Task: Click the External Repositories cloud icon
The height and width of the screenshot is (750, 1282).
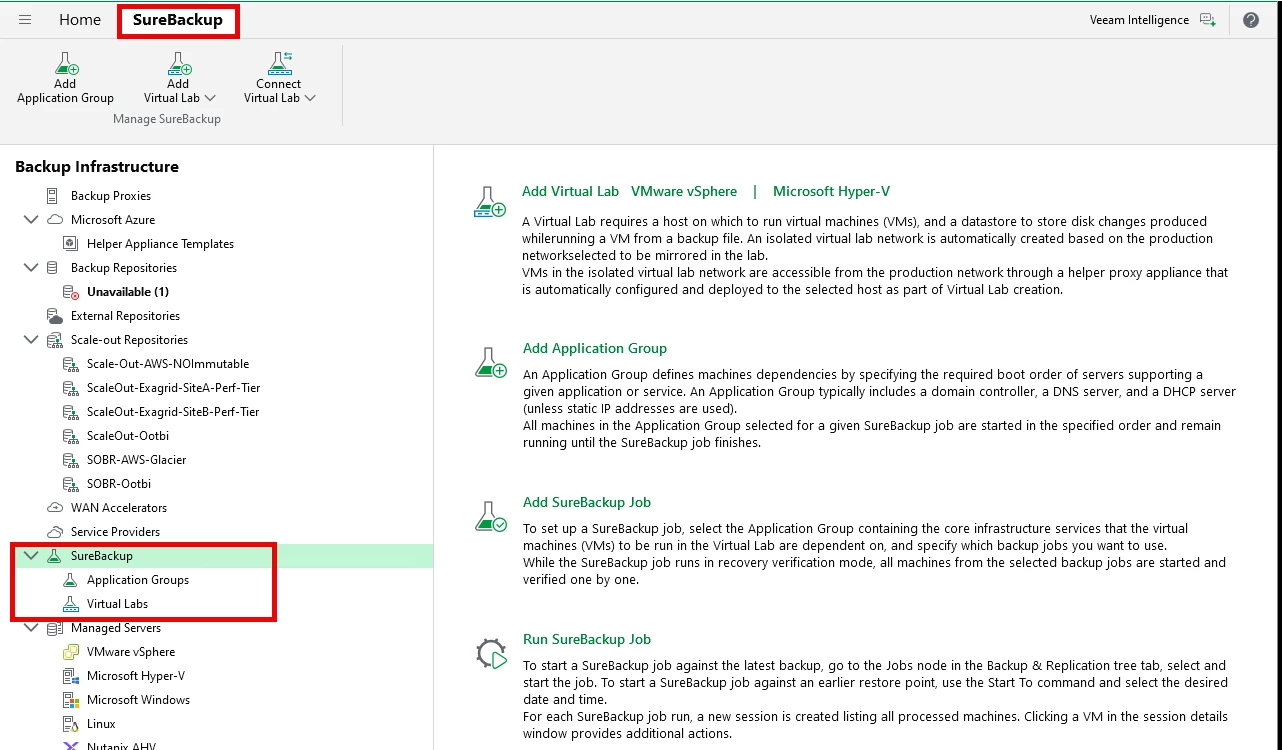Action: coord(54,316)
